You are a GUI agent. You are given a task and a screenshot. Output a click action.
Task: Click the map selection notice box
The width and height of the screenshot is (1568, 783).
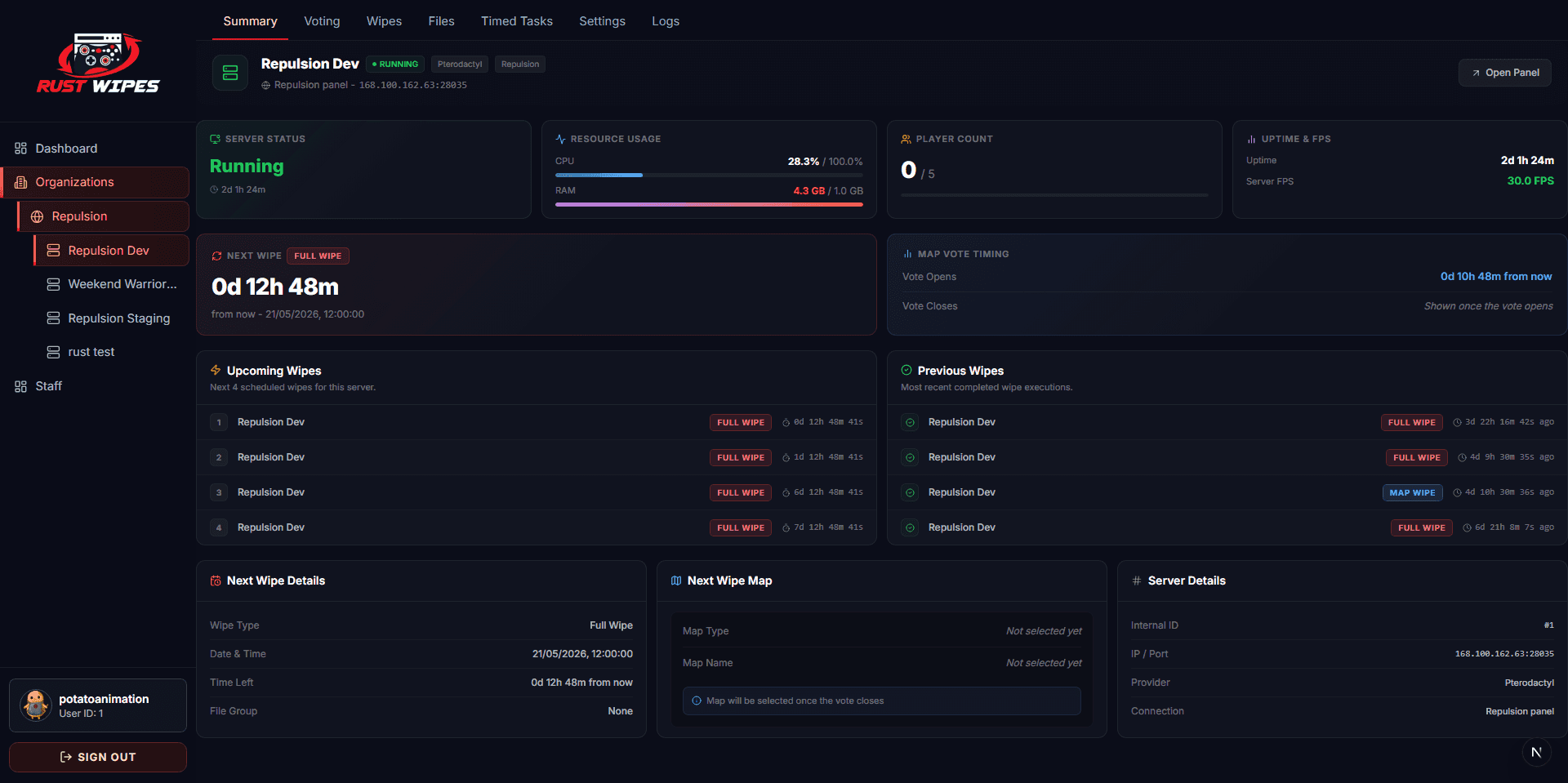pyautogui.click(x=882, y=701)
